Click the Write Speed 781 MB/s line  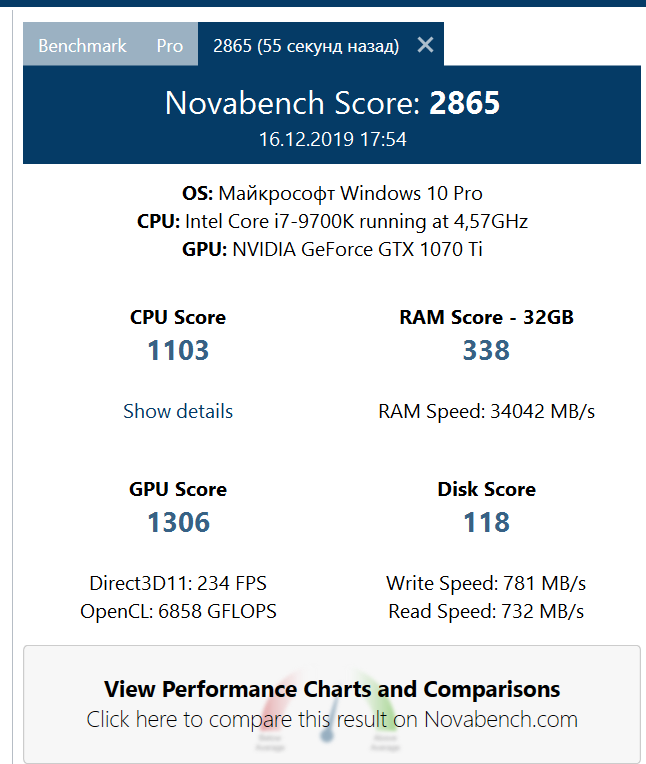(x=486, y=583)
